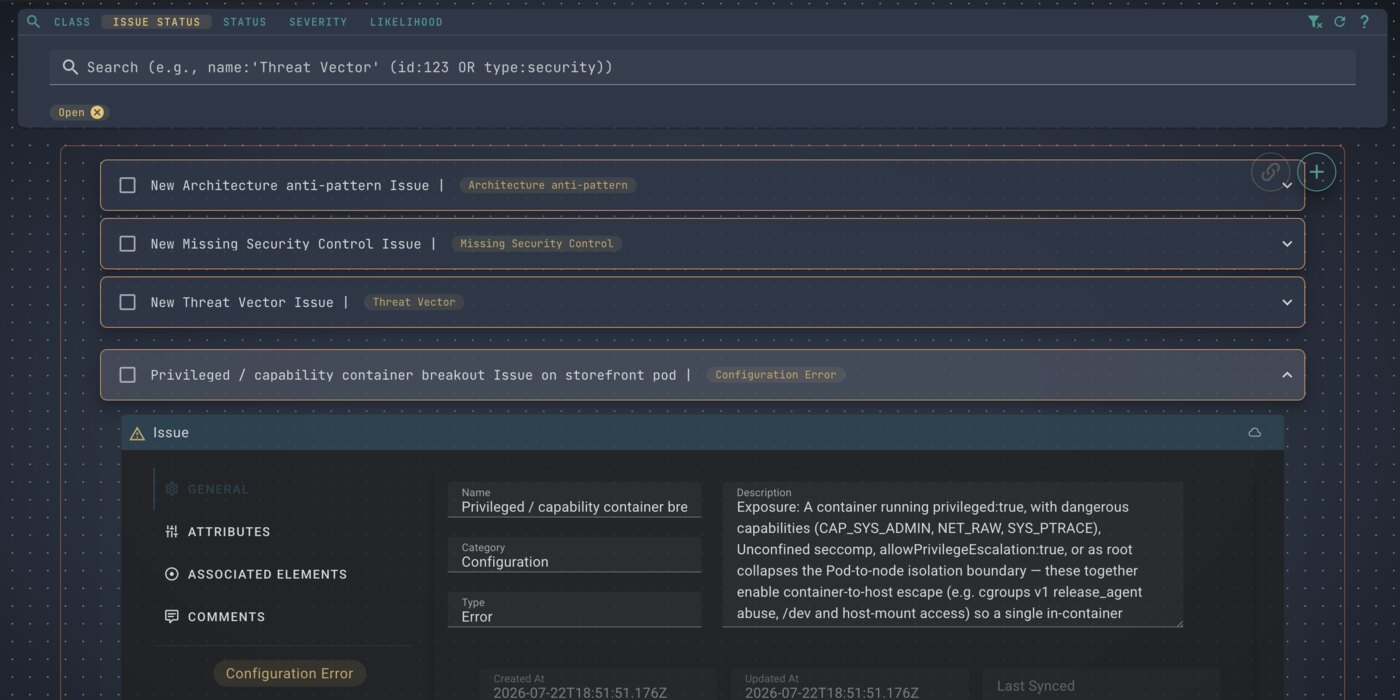Screen dimensions: 1400x700
Task: Expand the New Missing Security Control Issue row
Action: (1287, 244)
